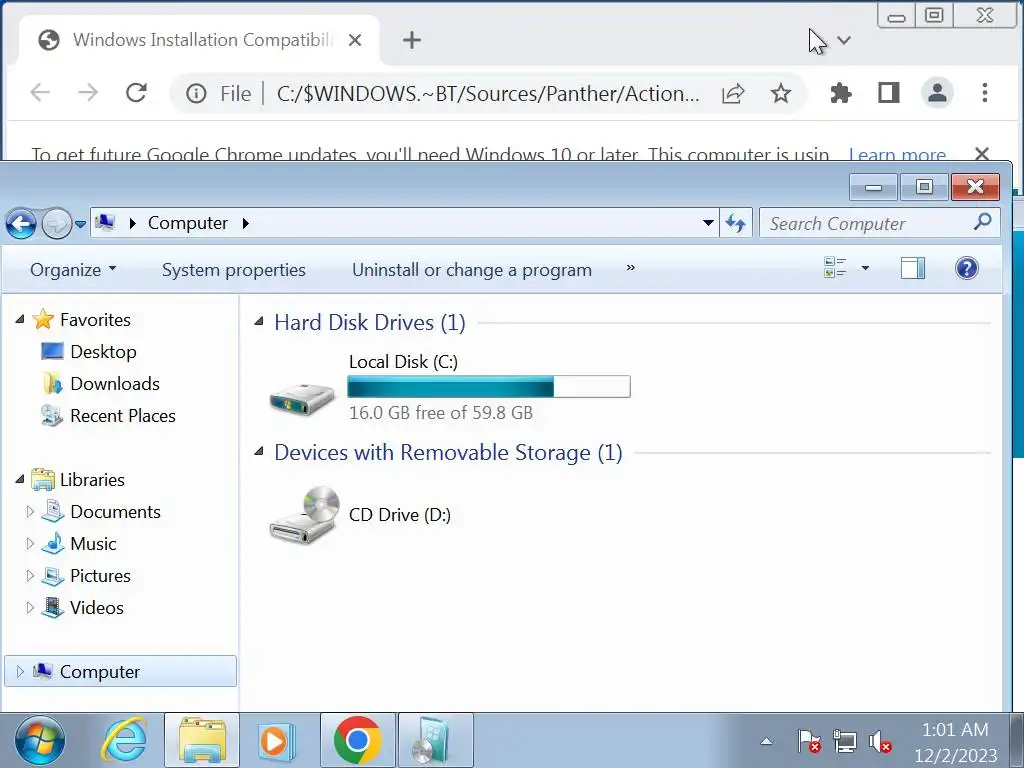Open Explorer Help question mark
1024x768 pixels.
[x=967, y=268]
